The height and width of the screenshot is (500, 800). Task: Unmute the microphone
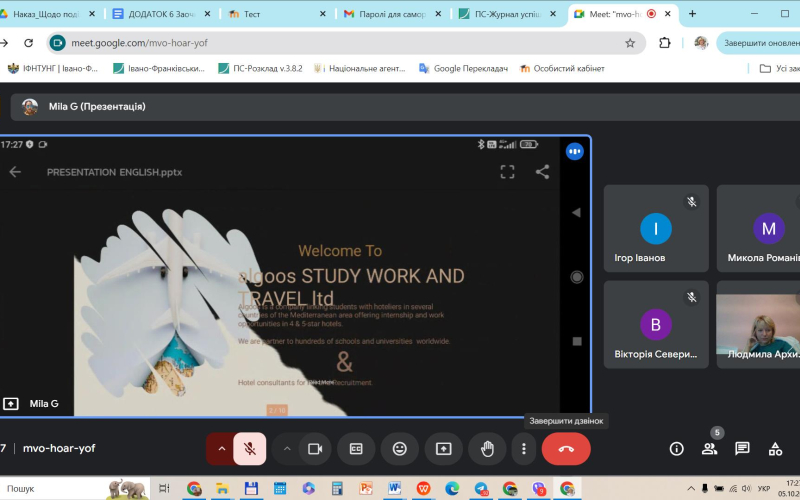[249, 449]
